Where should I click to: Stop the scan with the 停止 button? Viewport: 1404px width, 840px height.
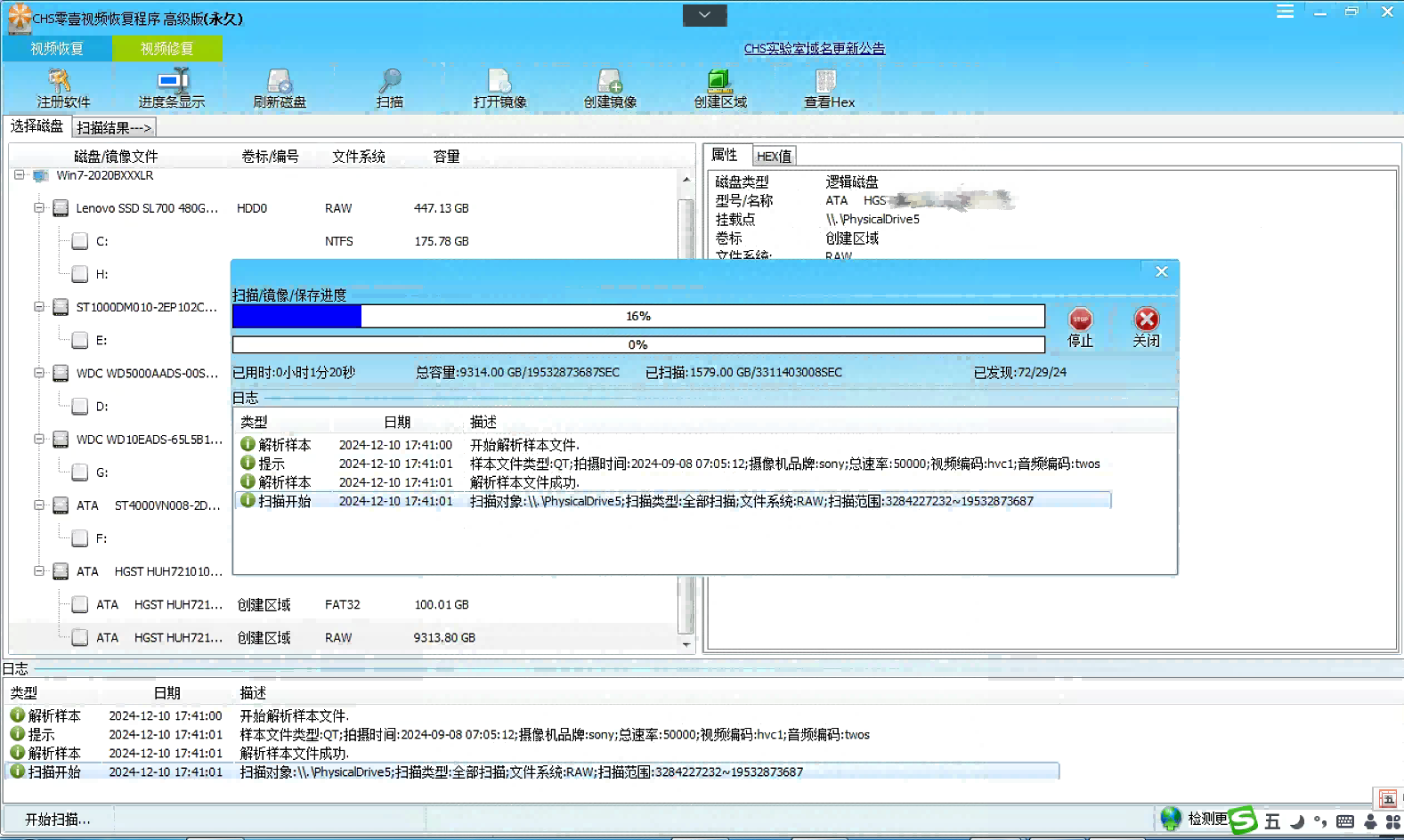(1081, 327)
